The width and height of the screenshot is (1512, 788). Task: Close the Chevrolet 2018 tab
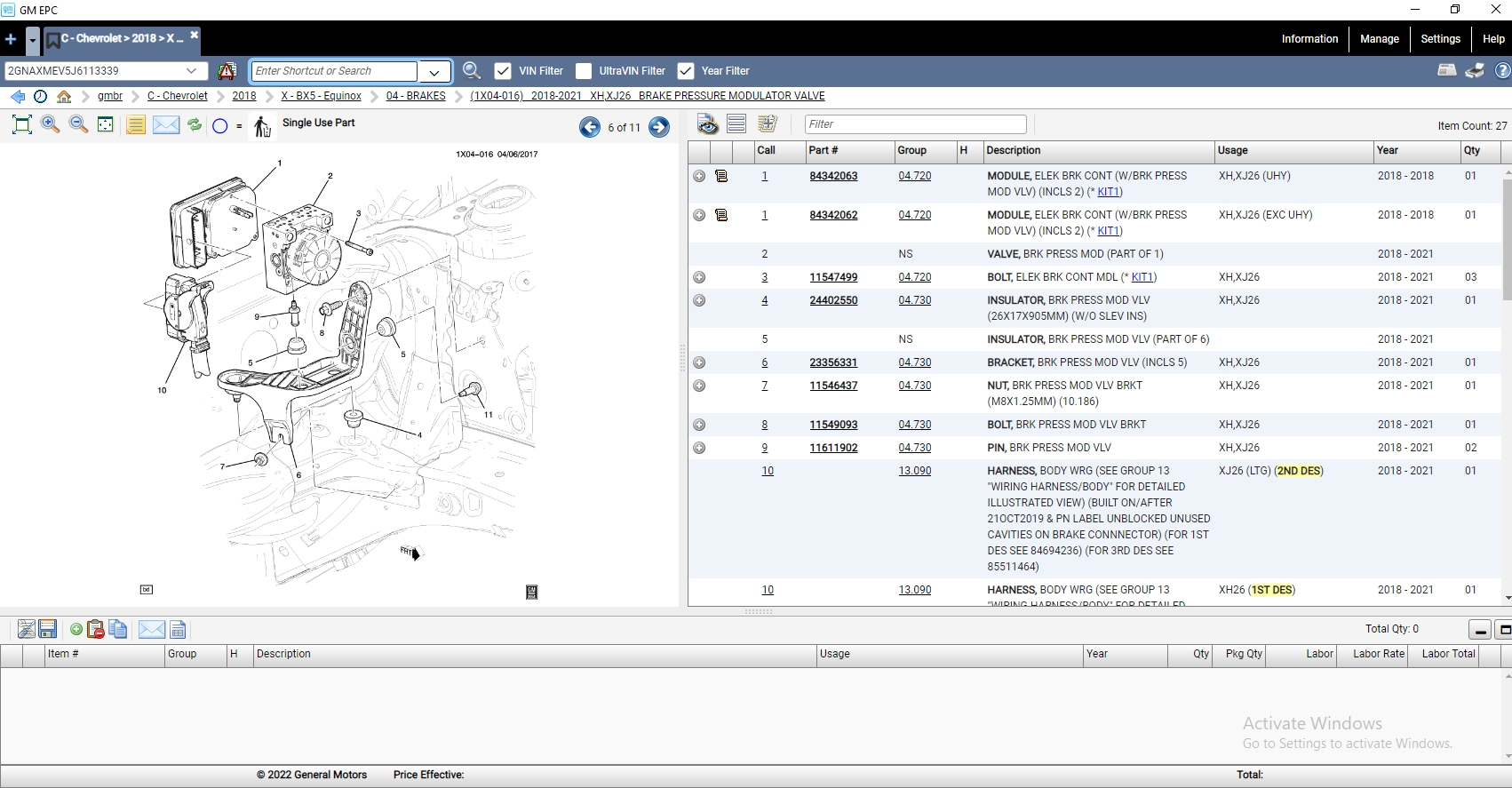click(x=195, y=36)
